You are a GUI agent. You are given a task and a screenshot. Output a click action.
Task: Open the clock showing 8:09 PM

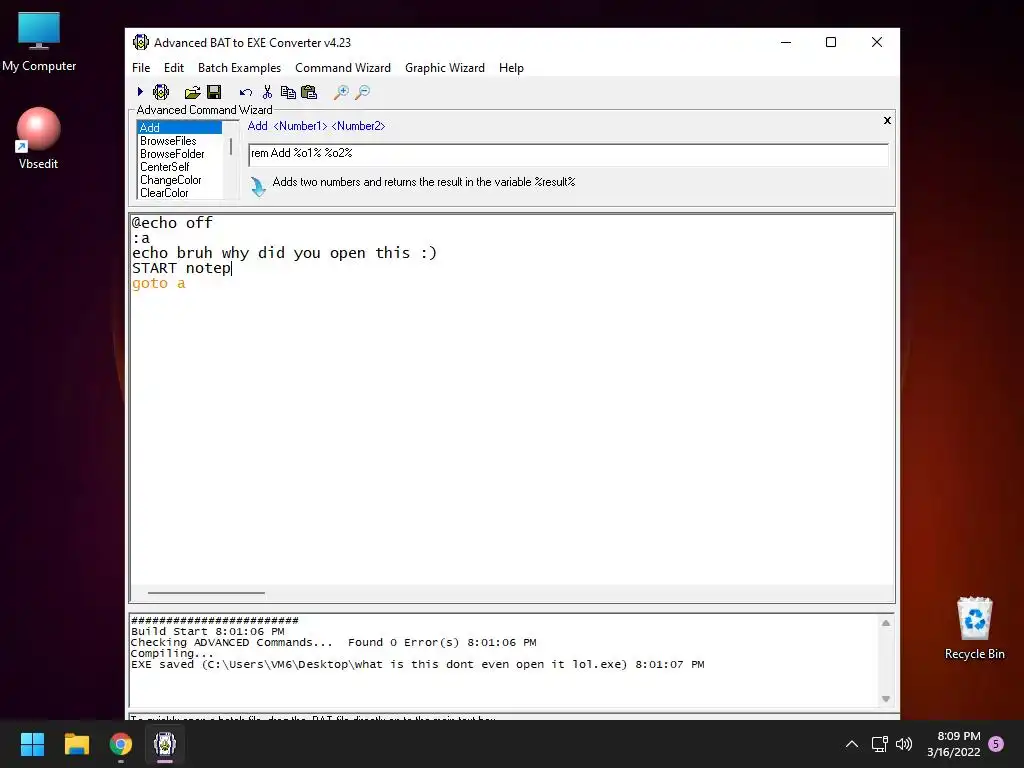tap(953, 744)
